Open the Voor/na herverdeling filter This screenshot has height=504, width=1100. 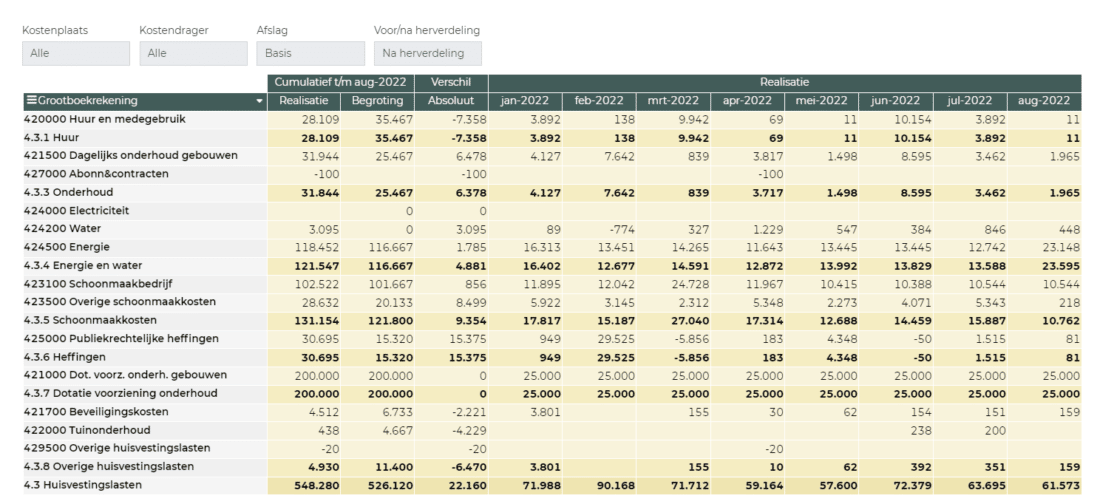pos(427,53)
